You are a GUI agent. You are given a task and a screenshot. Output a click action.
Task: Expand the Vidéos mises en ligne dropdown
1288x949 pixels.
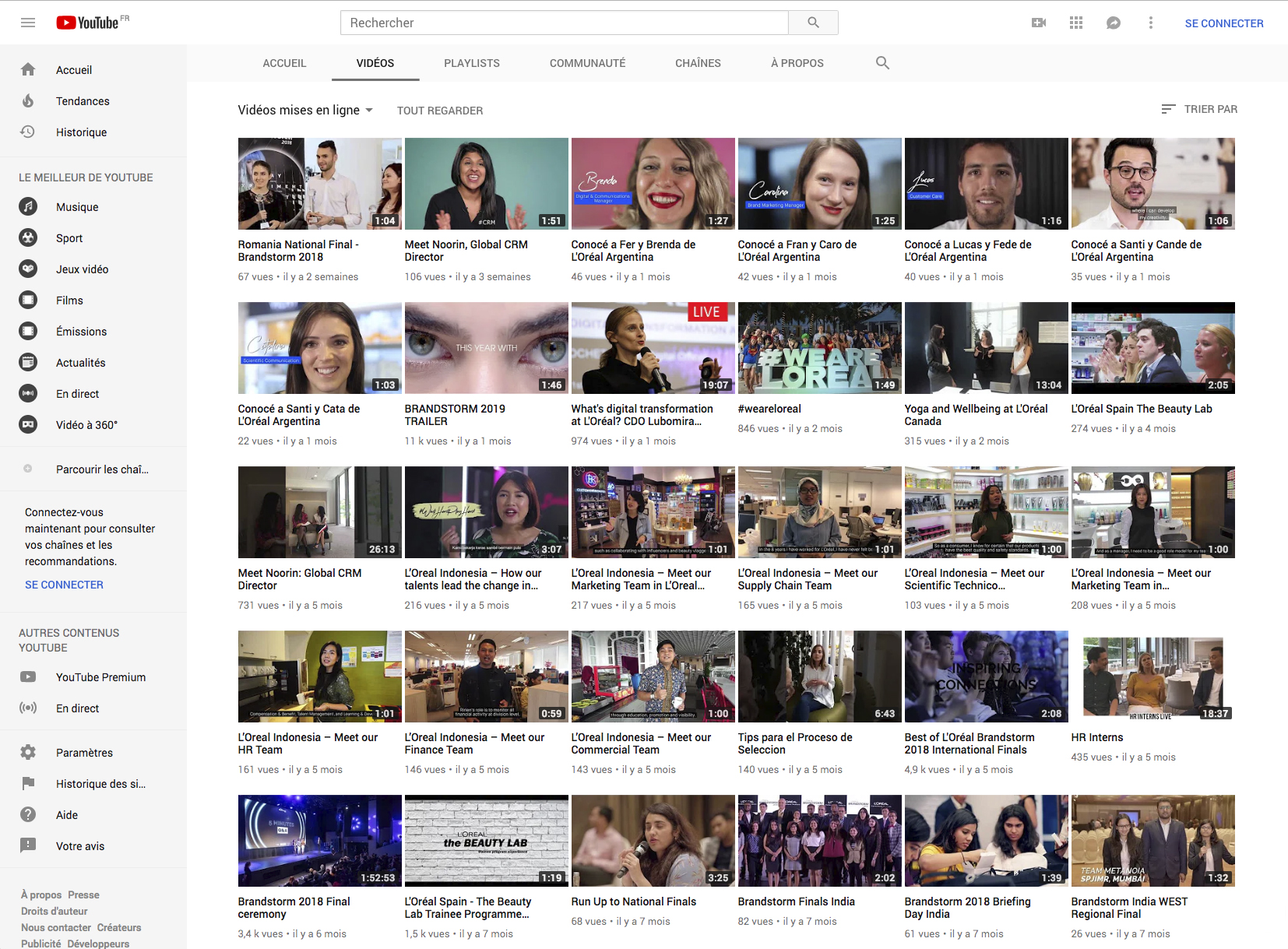305,110
